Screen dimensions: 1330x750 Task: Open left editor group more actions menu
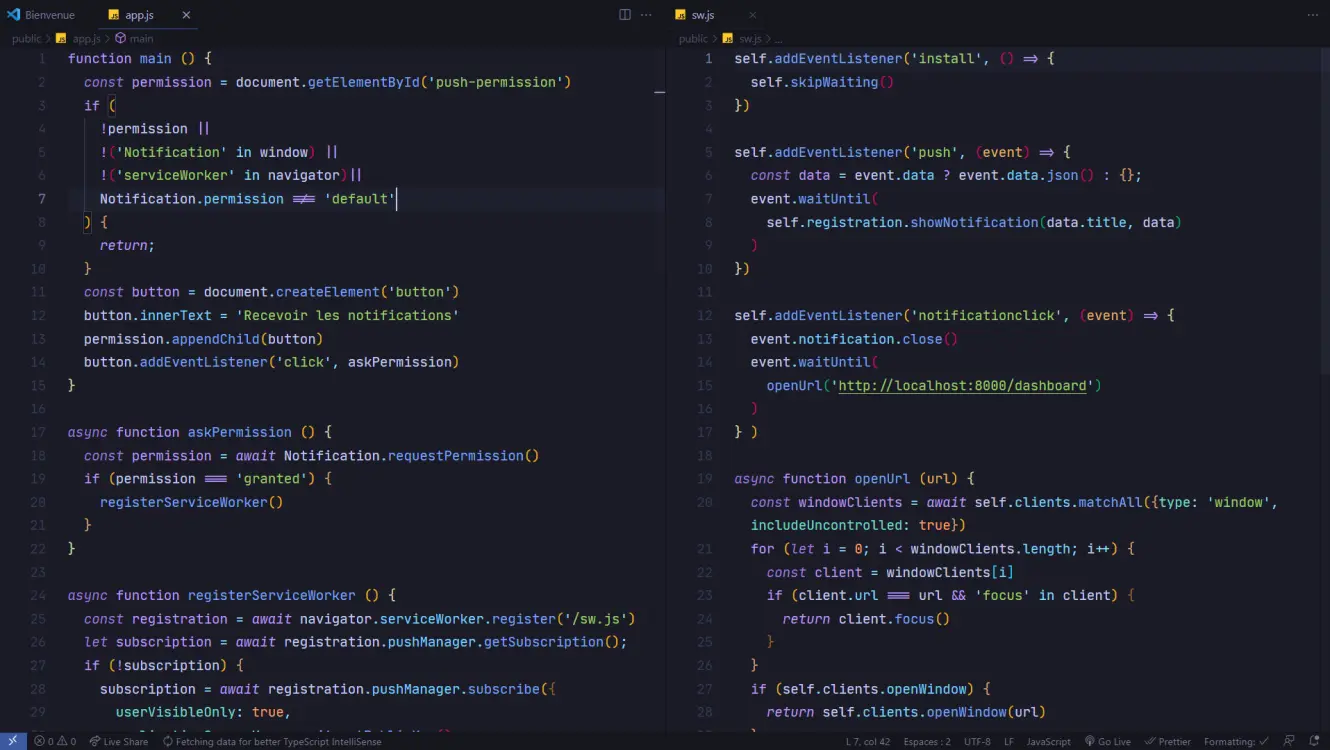coord(646,15)
